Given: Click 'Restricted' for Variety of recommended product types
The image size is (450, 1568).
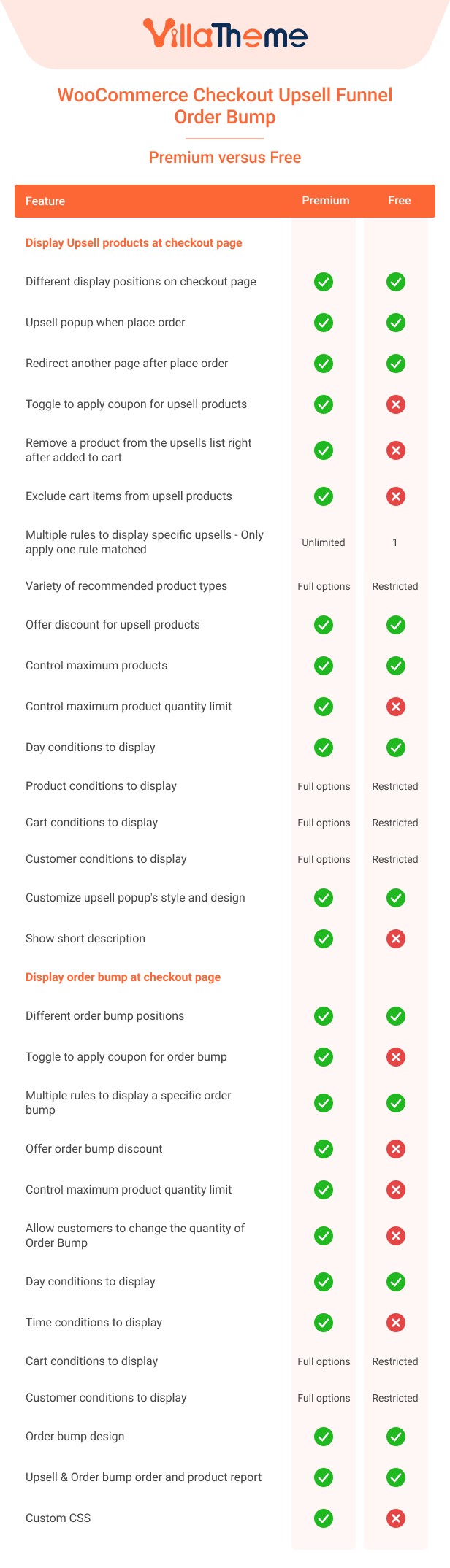Looking at the screenshot, I should click(x=395, y=586).
